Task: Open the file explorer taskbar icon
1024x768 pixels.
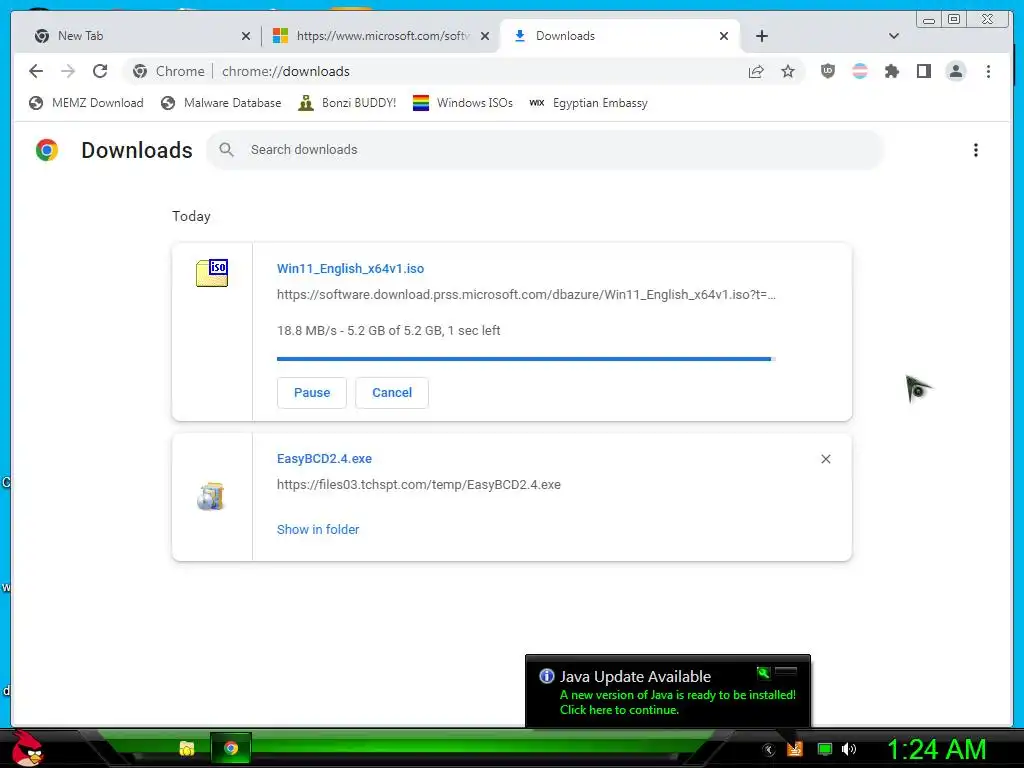Action: point(187,748)
